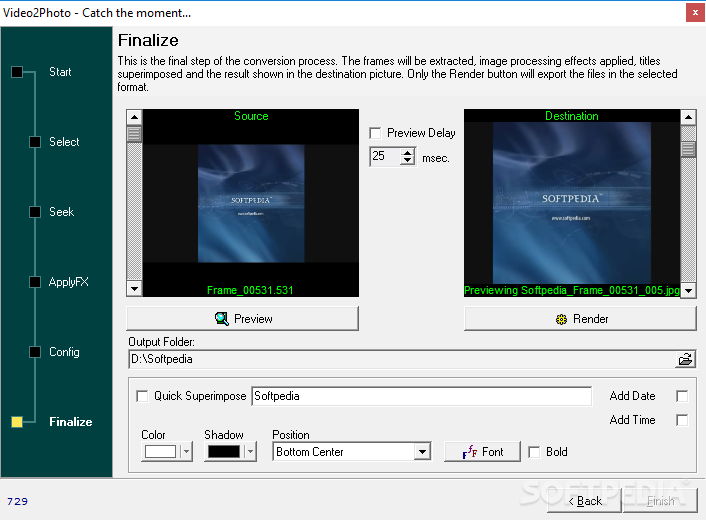Click the Render gear icon

click(561, 319)
